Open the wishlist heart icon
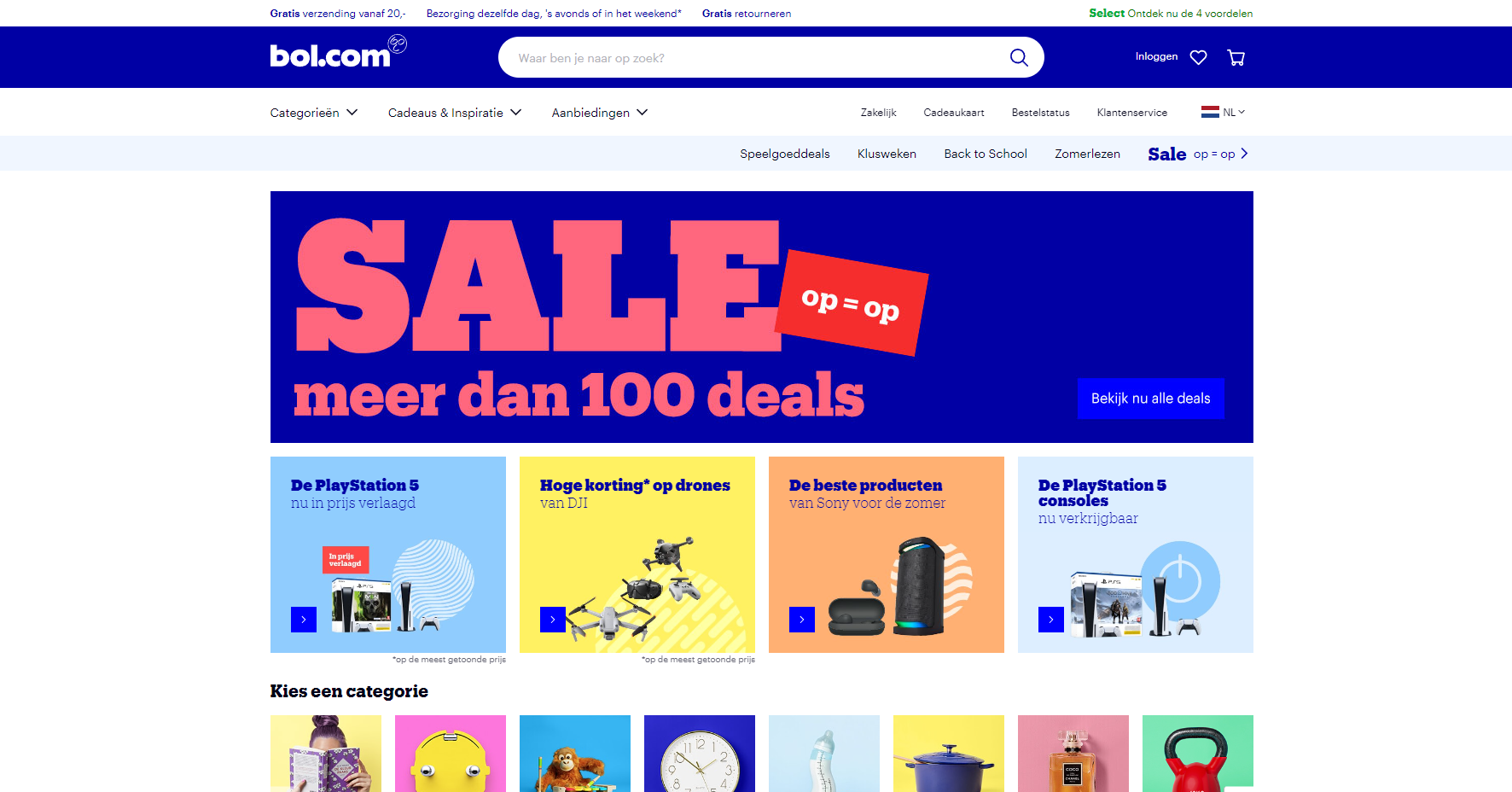The width and height of the screenshot is (1512, 792). (1198, 57)
